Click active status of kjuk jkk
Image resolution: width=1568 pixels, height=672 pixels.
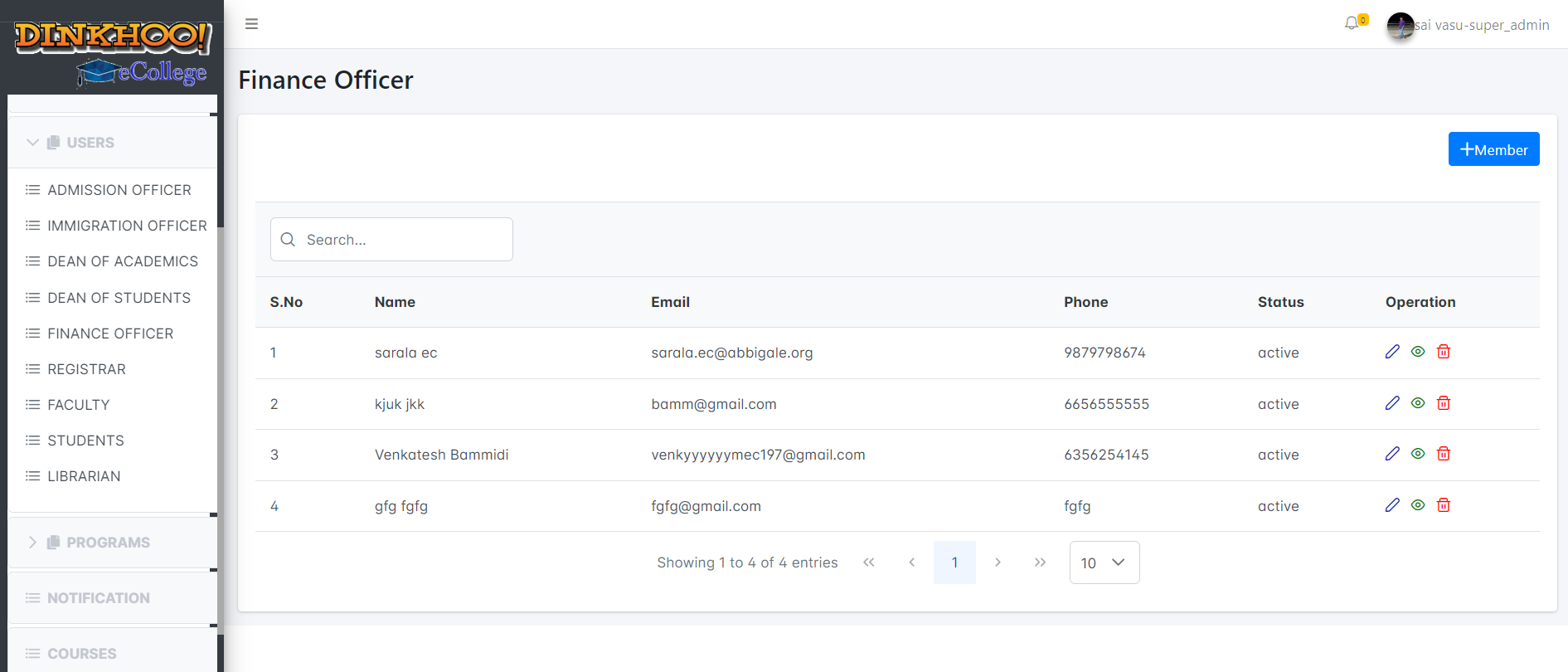coord(1278,404)
